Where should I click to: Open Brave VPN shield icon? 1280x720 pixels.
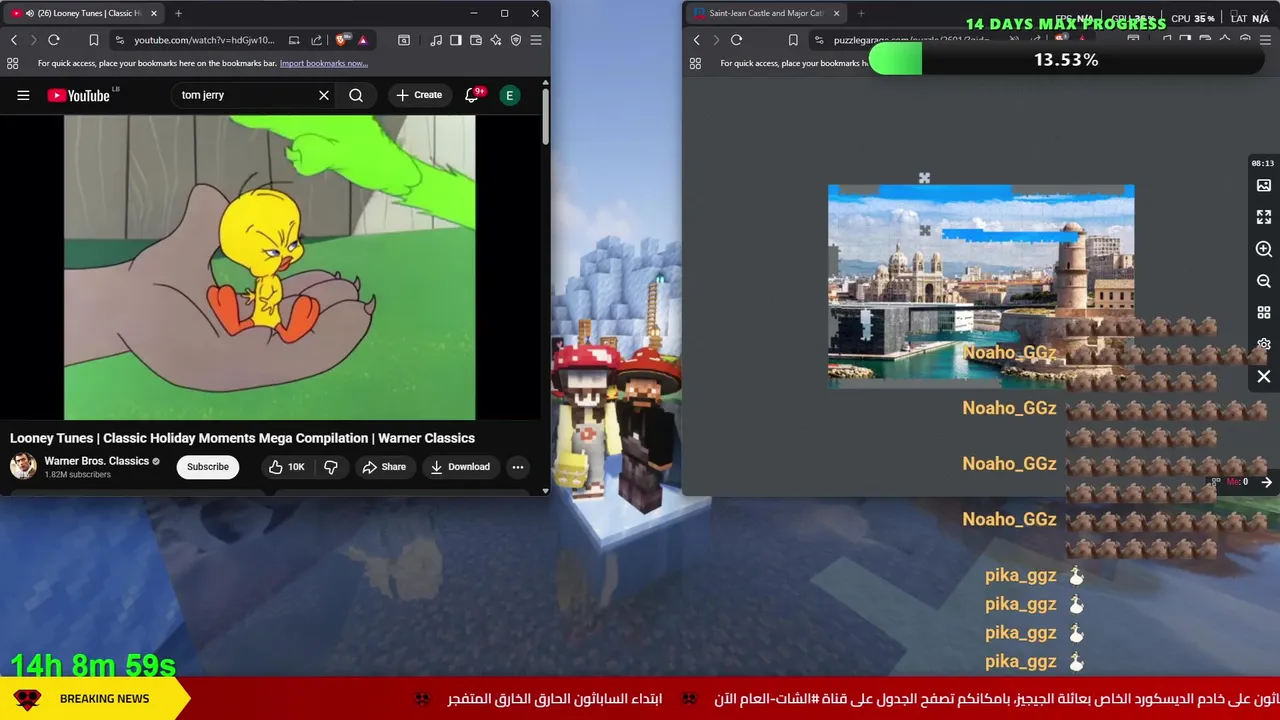click(516, 40)
